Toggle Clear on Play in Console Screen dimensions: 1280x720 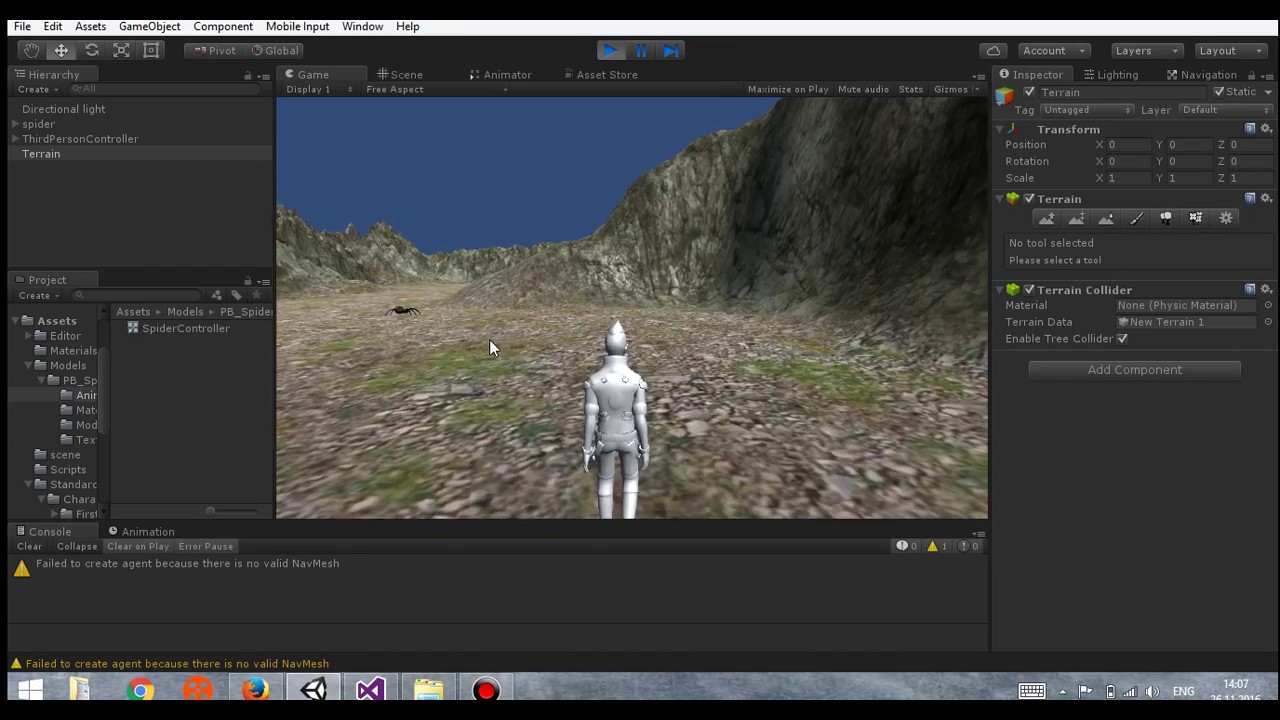click(x=138, y=546)
